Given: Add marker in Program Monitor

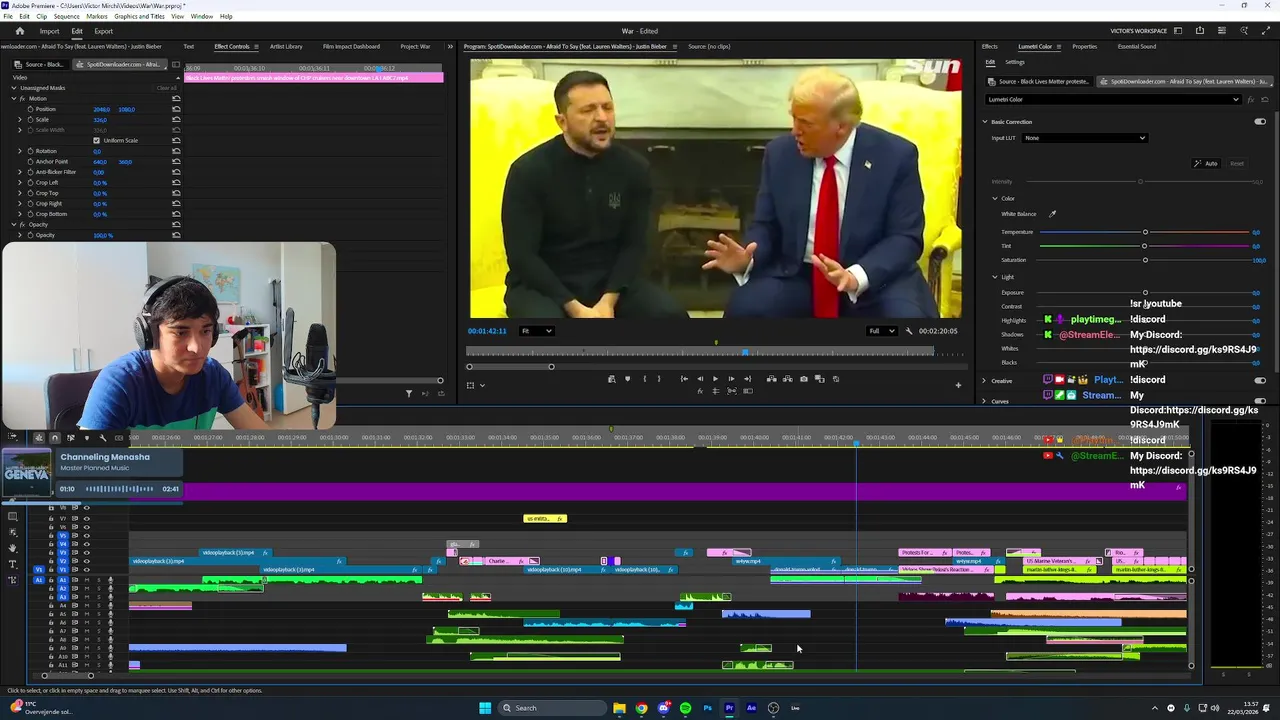Looking at the screenshot, I should pos(627,379).
